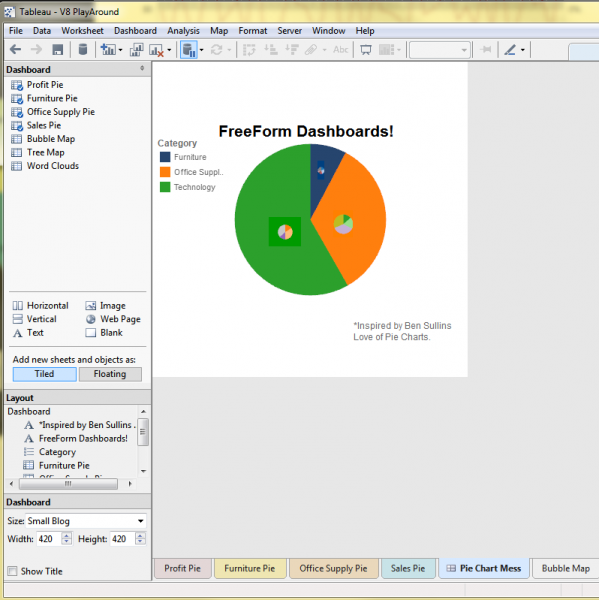
Task: Click the Width value field
Action: click(x=49, y=539)
